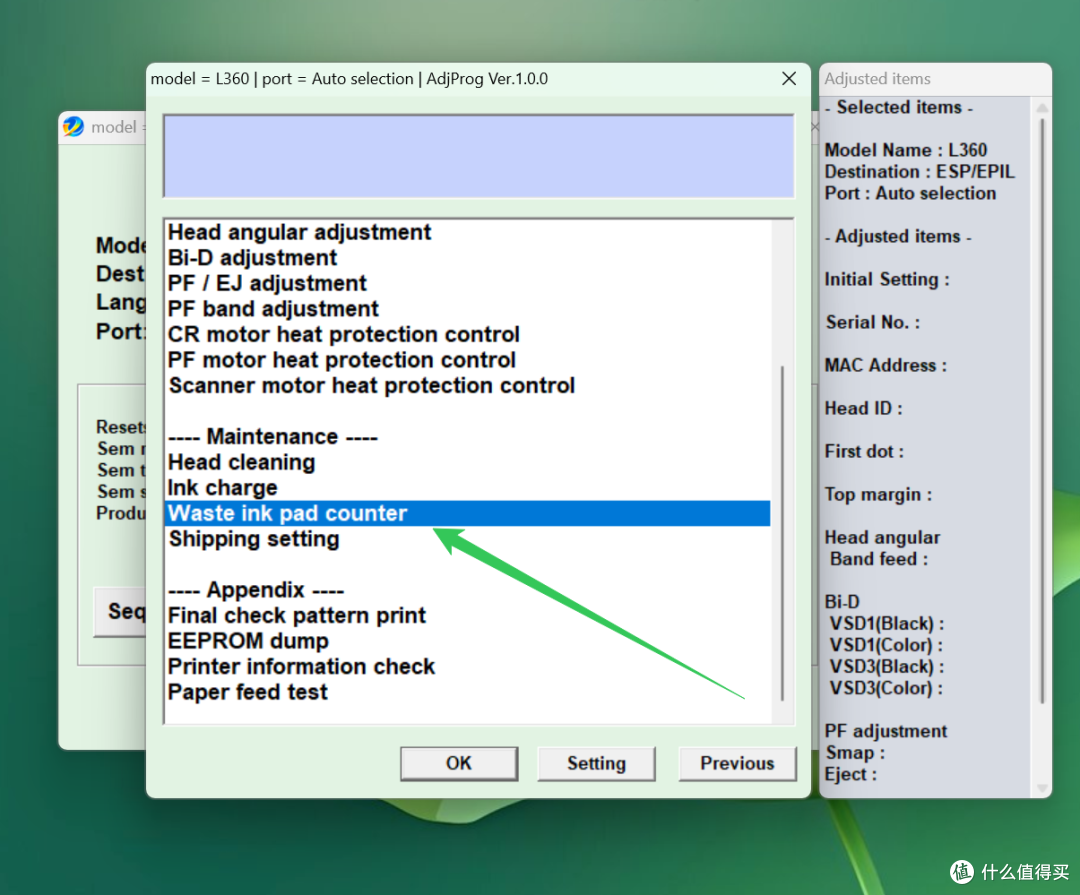The height and width of the screenshot is (895, 1080).
Task: Click the Smap label under PF adjustment
Action: coord(855,752)
